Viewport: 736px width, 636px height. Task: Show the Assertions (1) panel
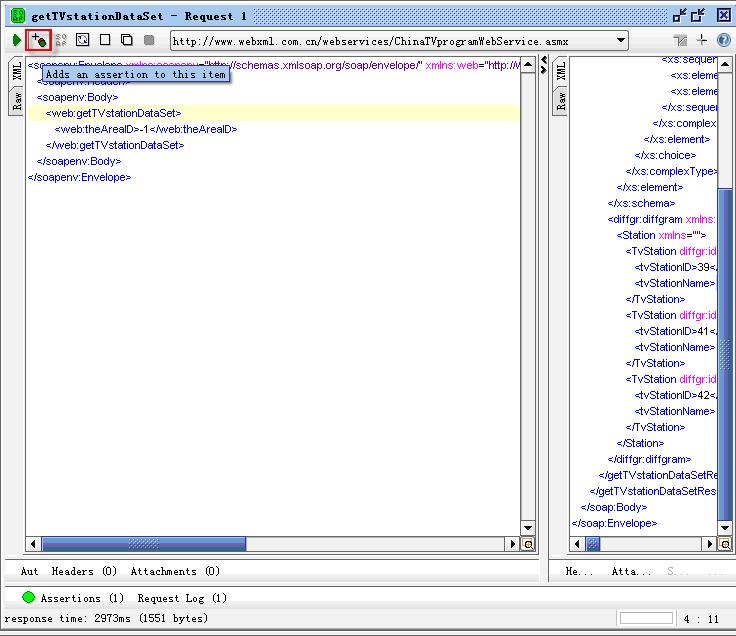point(82,598)
